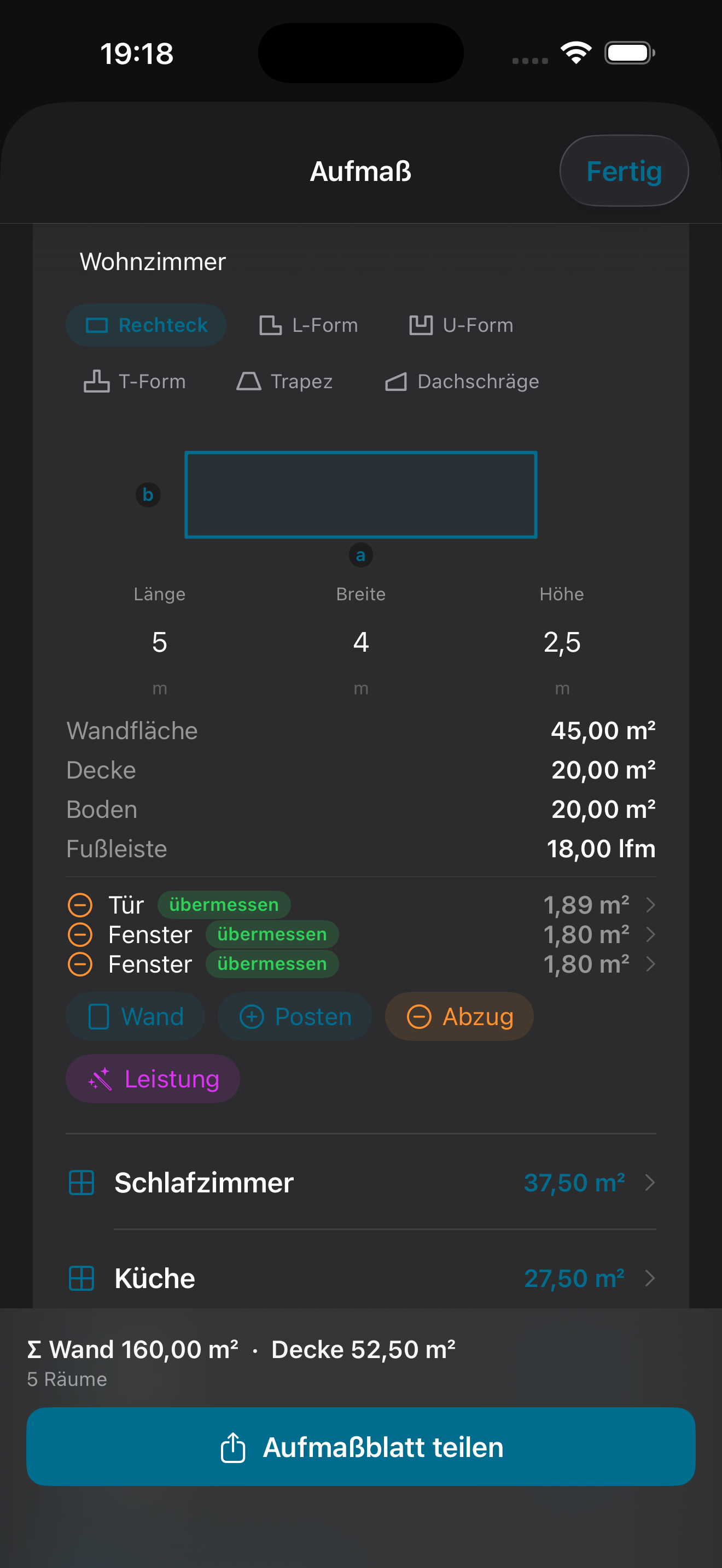
Task: Expand the Schlafzimmer room chevron
Action: (x=650, y=1183)
